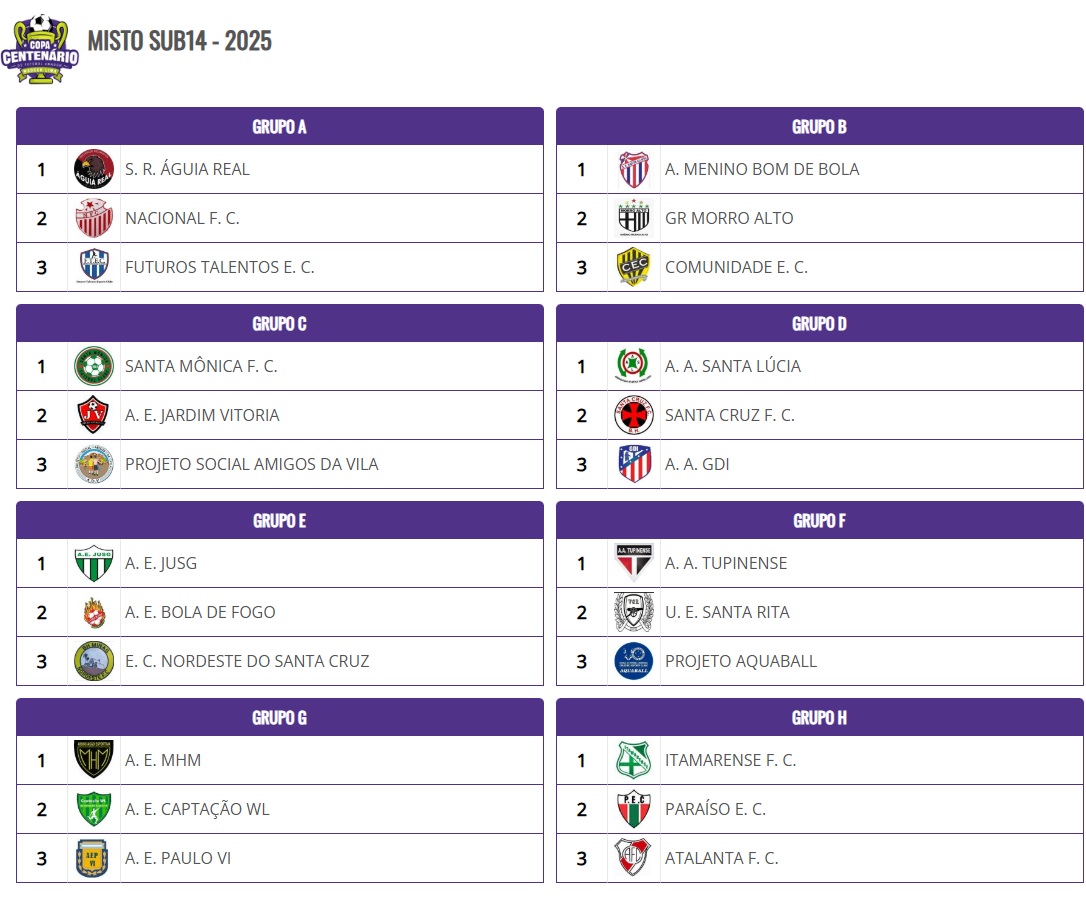
Task: Open the A. Menino Bom de Bola team link
Action: pos(762,169)
